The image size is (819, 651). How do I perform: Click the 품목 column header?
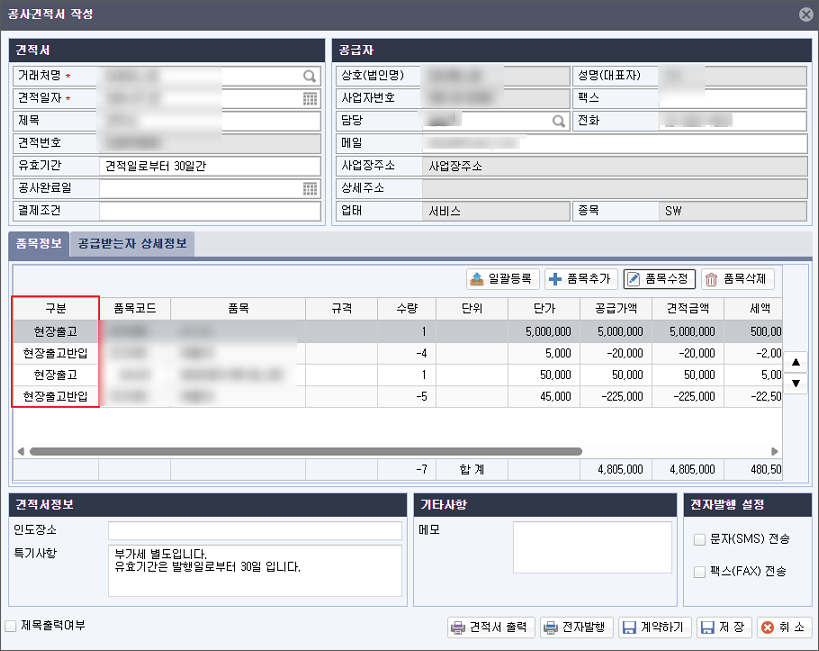[238, 309]
